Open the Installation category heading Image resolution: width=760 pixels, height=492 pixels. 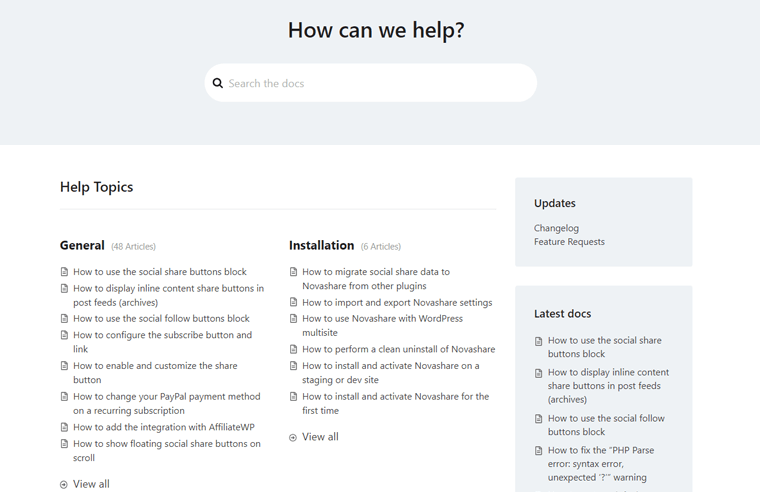pos(321,245)
